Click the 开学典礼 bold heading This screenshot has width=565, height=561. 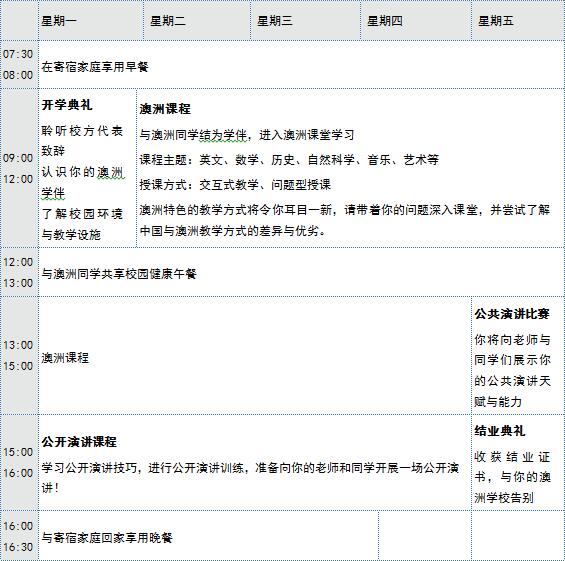[x=67, y=105]
